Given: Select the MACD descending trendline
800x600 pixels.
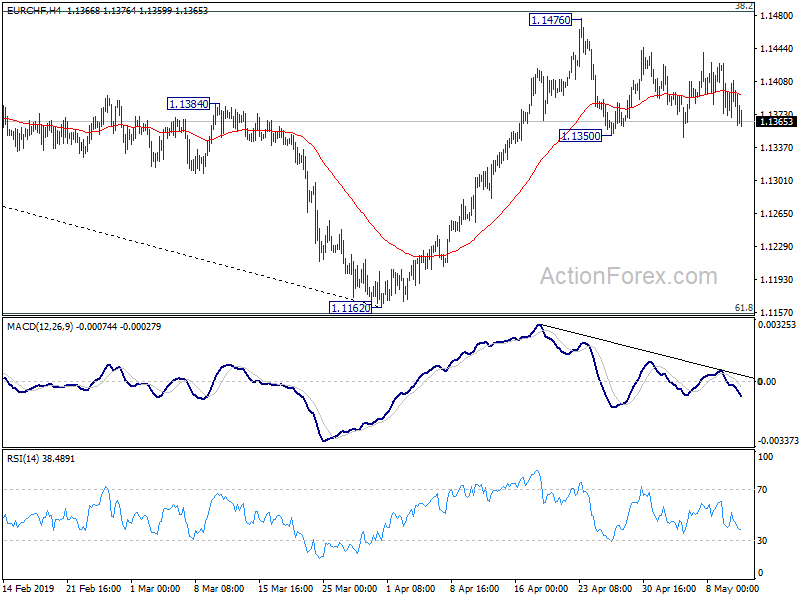Looking at the screenshot, I should (647, 352).
